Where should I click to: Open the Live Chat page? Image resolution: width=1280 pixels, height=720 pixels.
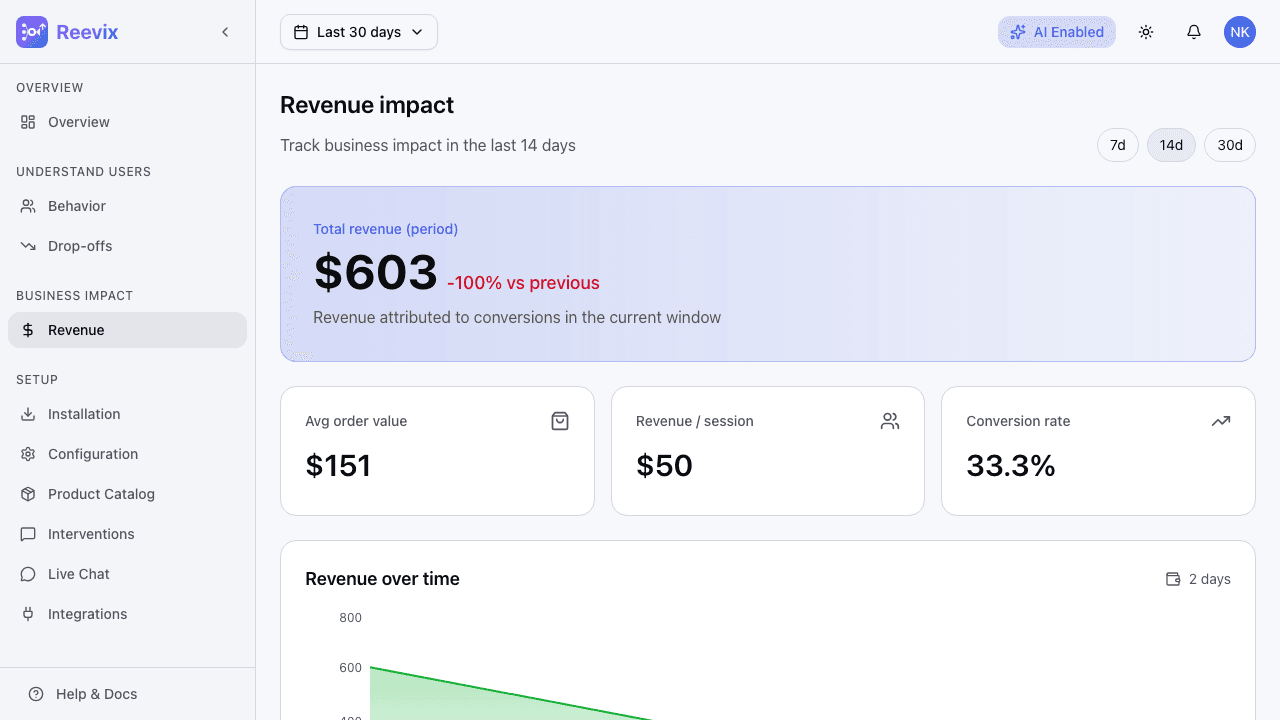coord(77,574)
